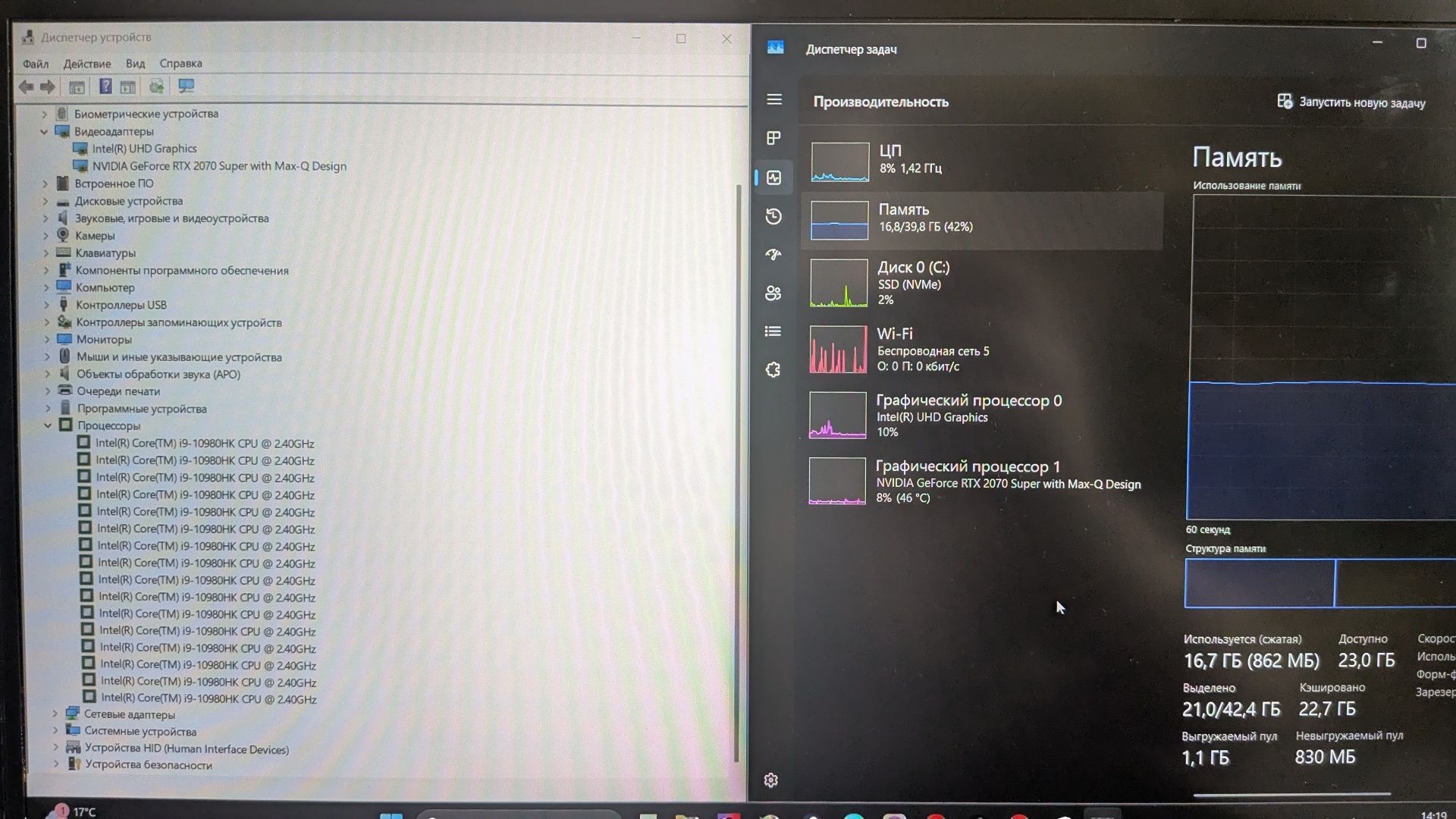Image resolution: width=1456 pixels, height=819 pixels.
Task: Click memory usage graph in Task Manager
Action: pos(1323,357)
